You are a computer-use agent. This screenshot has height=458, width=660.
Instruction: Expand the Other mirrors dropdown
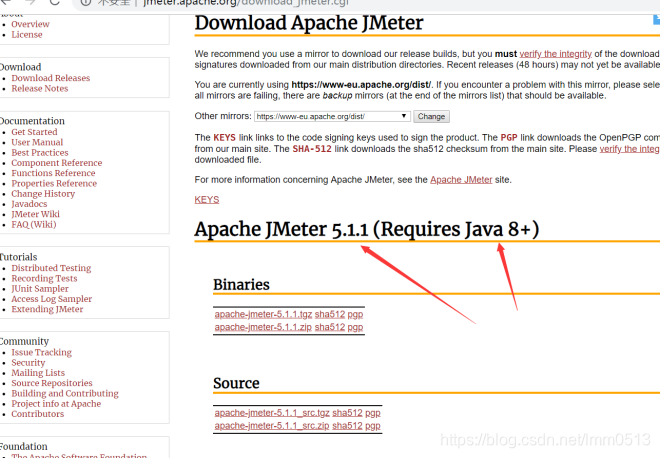coord(332,116)
